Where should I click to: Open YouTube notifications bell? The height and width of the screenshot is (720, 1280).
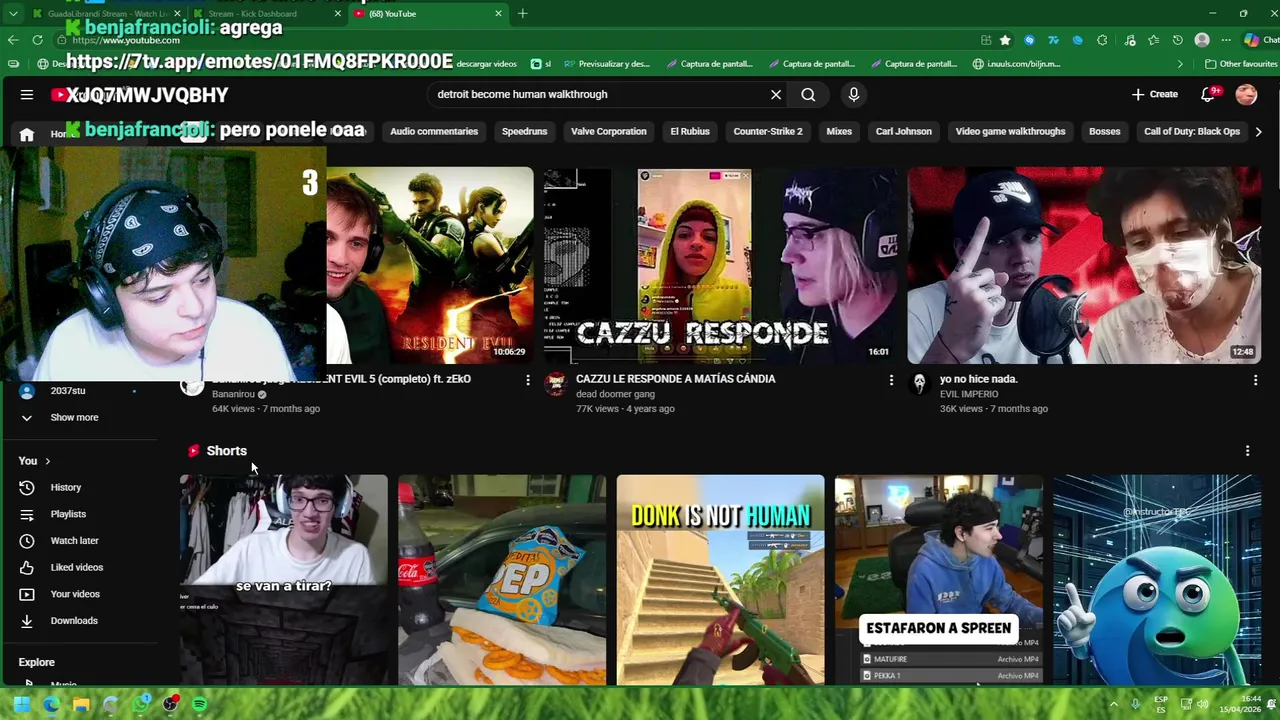click(1208, 94)
